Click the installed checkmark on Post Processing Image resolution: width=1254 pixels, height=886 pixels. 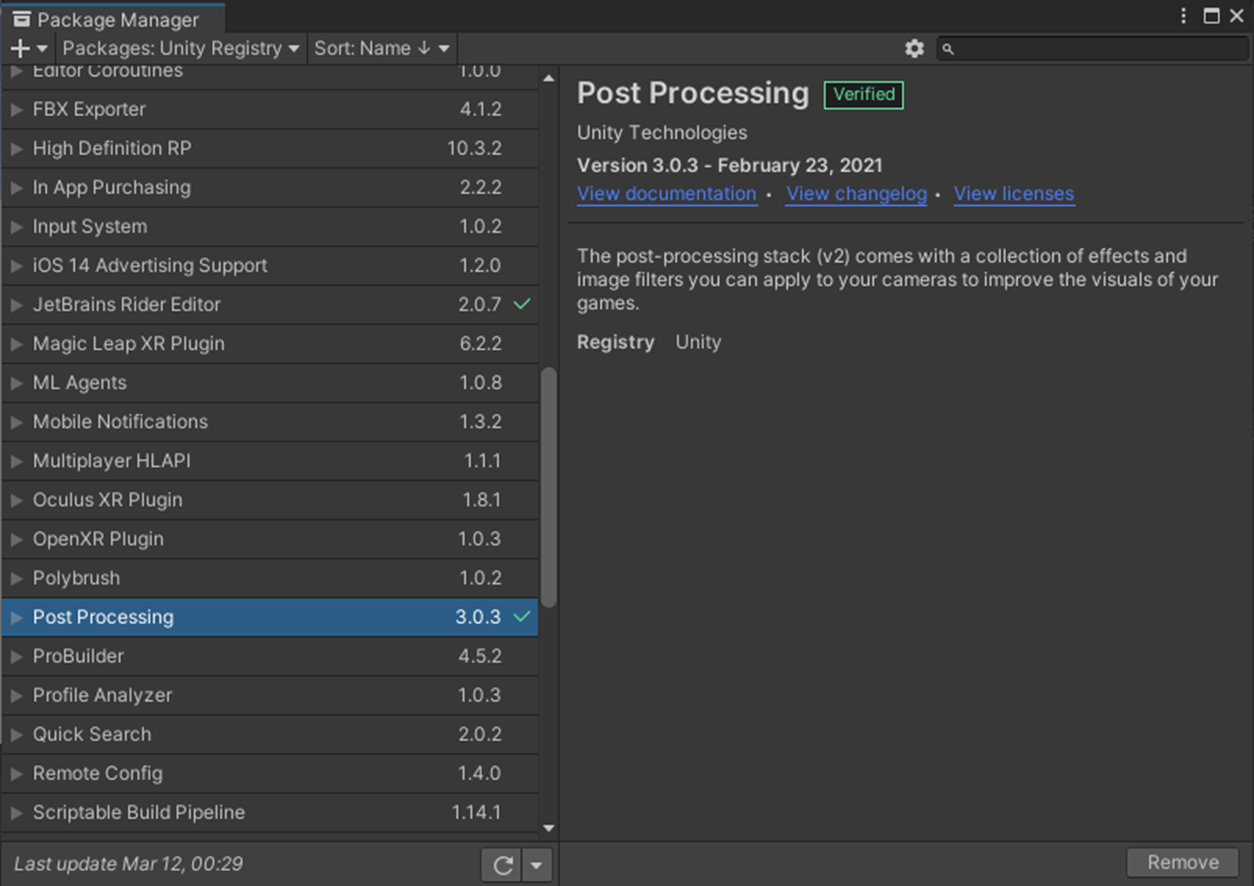click(x=521, y=617)
